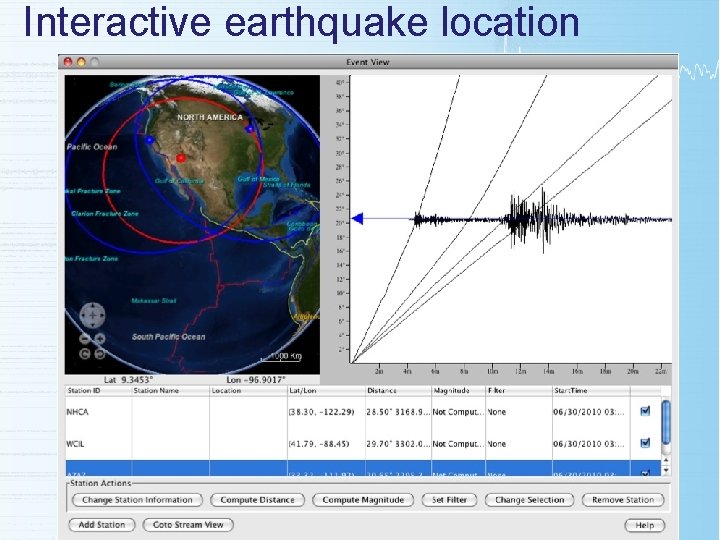Viewport: 720px width, 540px height.
Task: Click the table scrollbar down arrow
Action: coord(666,470)
